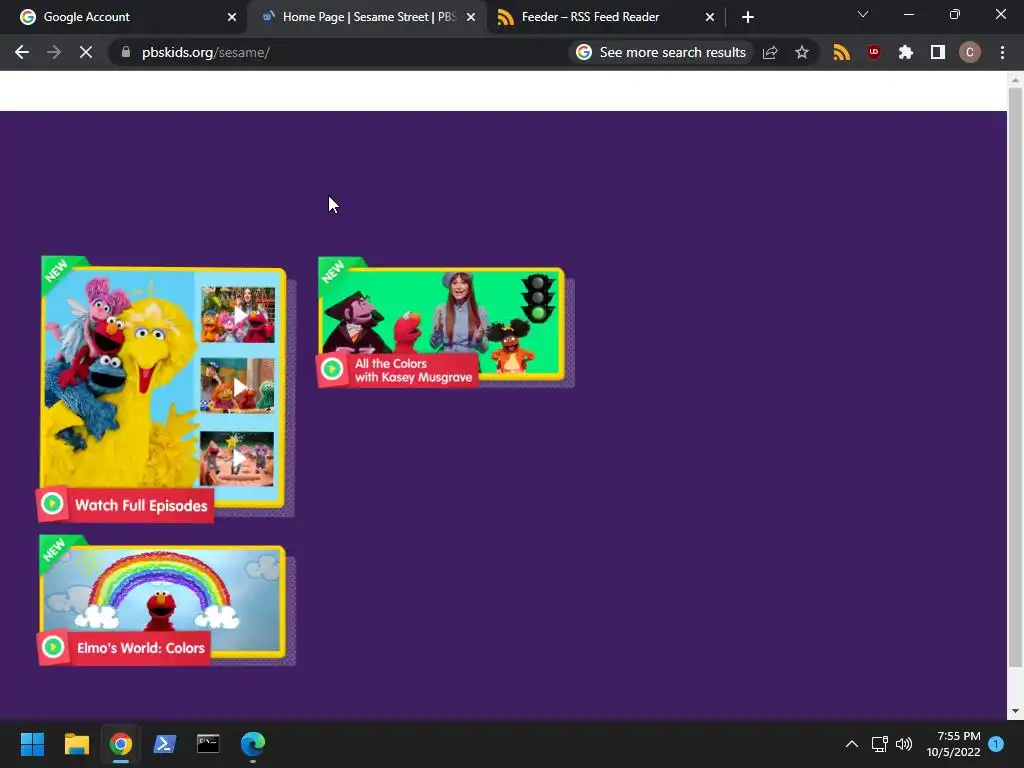Open Elmo's World: Colors label
Image resolution: width=1024 pixels, height=768 pixels.
tap(141, 648)
